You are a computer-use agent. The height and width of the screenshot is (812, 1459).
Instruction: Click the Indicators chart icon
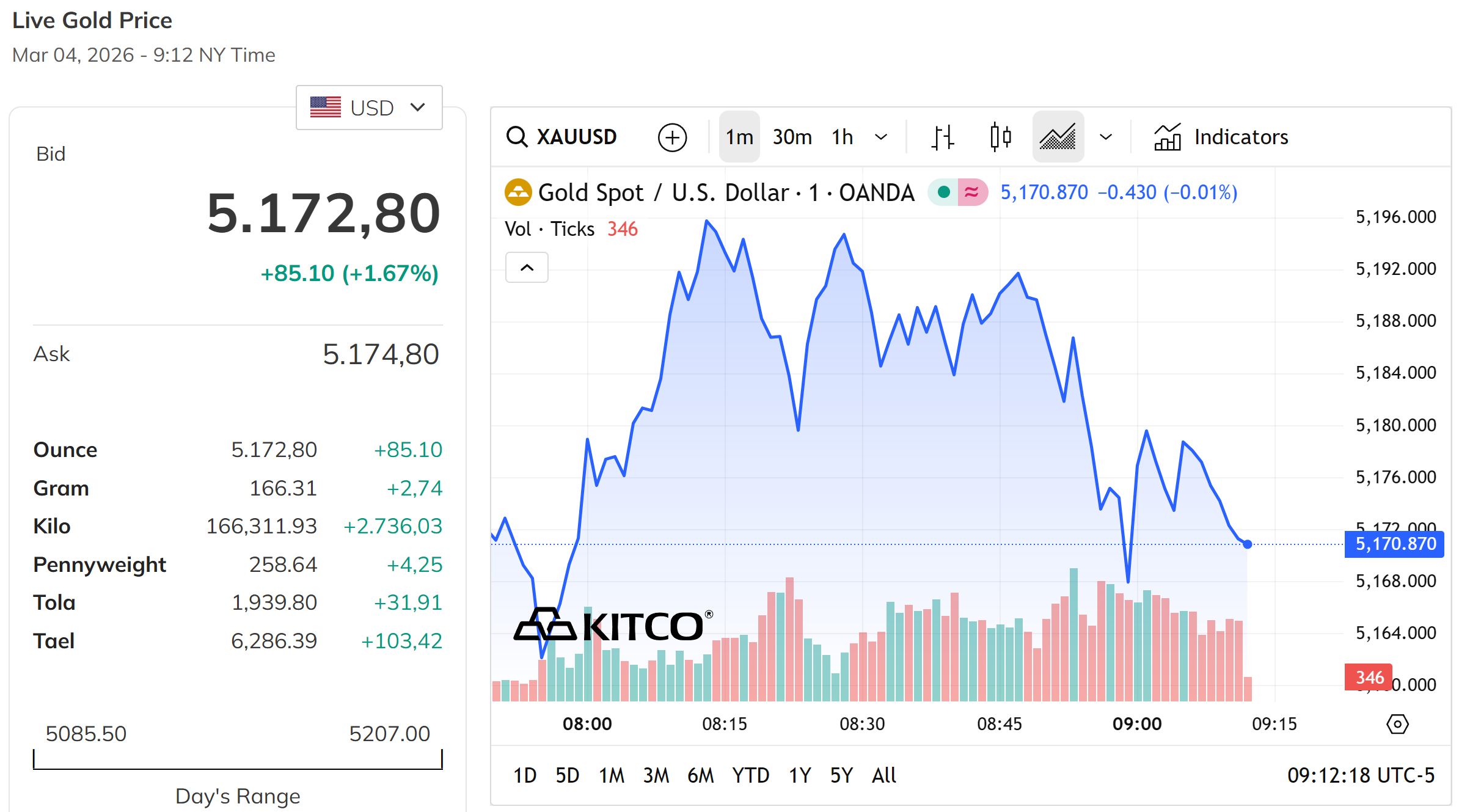(x=1168, y=136)
